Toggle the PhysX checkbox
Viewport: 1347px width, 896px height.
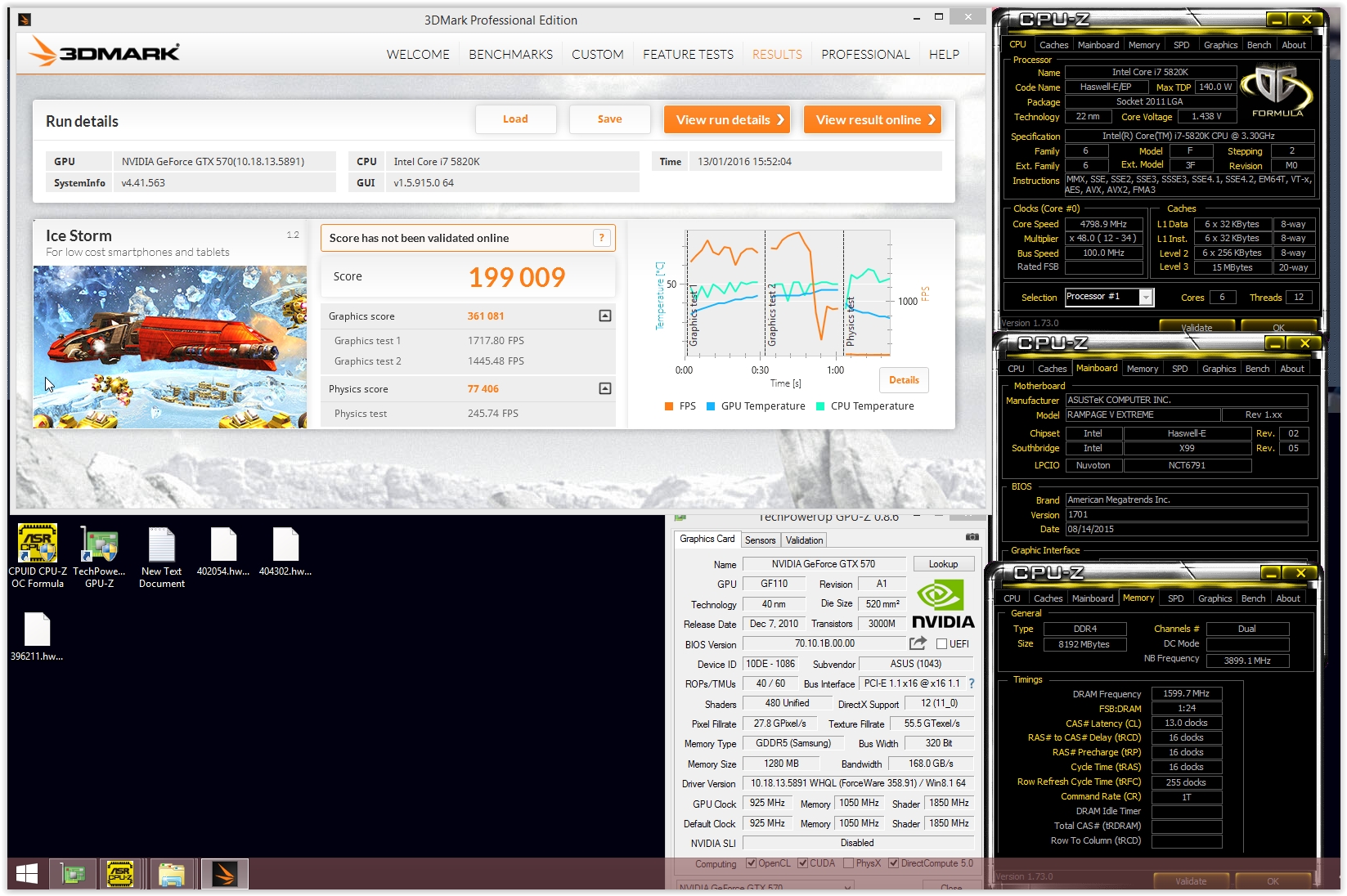coord(848,863)
